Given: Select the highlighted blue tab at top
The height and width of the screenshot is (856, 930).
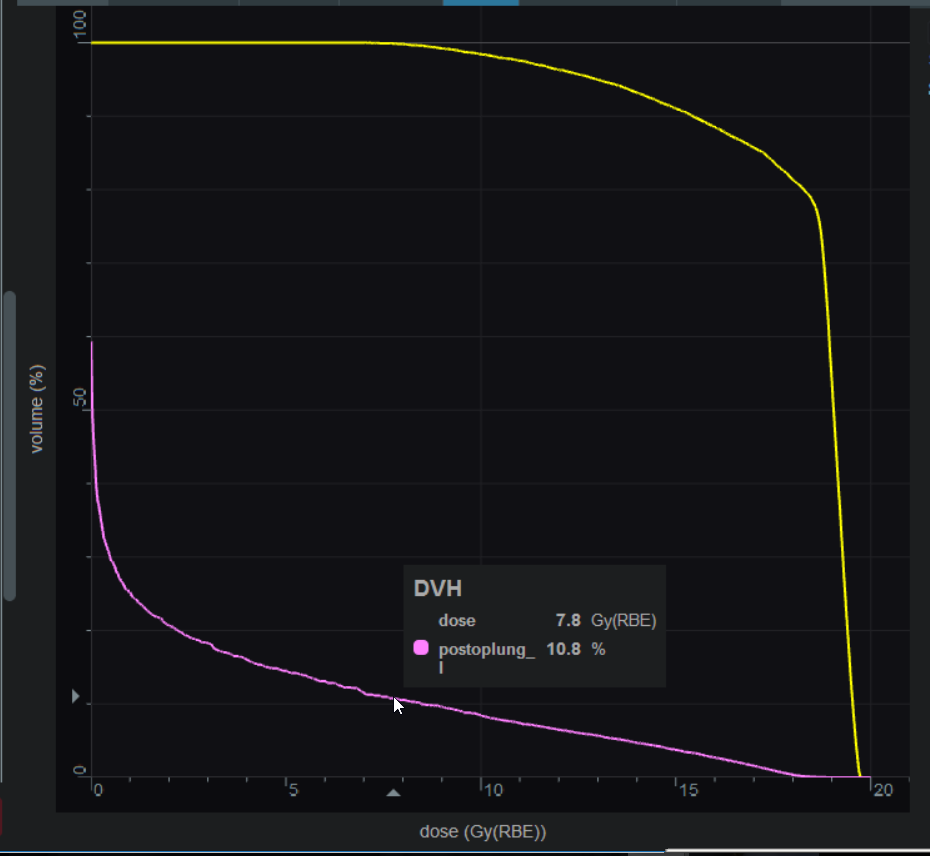Looking at the screenshot, I should [x=480, y=3].
